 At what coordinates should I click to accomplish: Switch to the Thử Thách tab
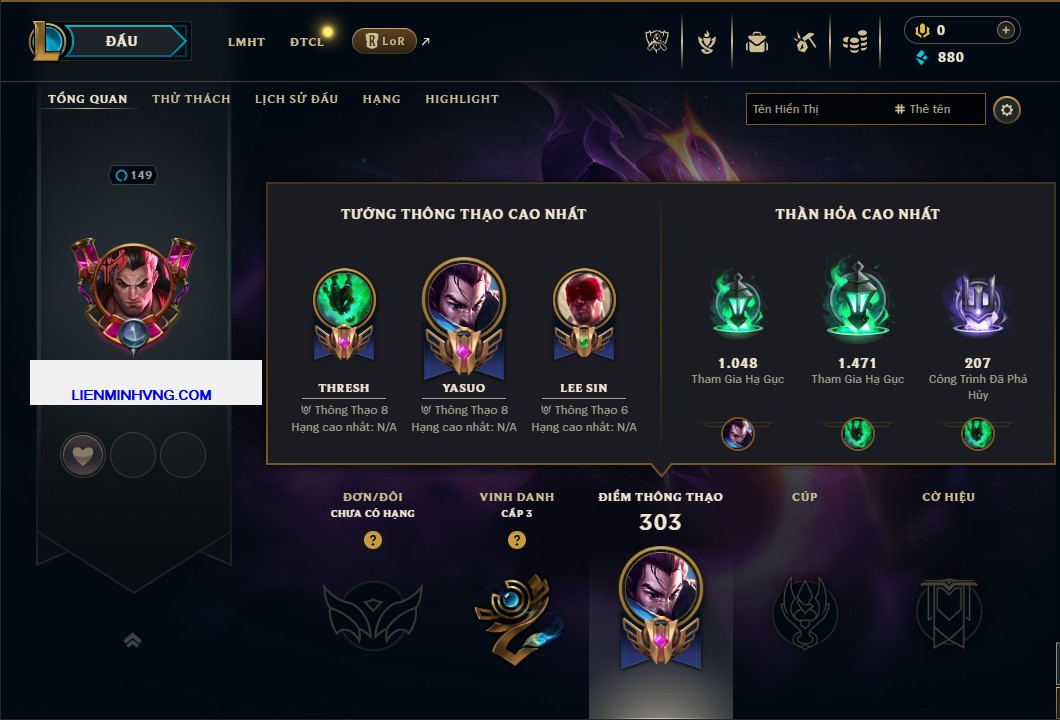[x=191, y=99]
